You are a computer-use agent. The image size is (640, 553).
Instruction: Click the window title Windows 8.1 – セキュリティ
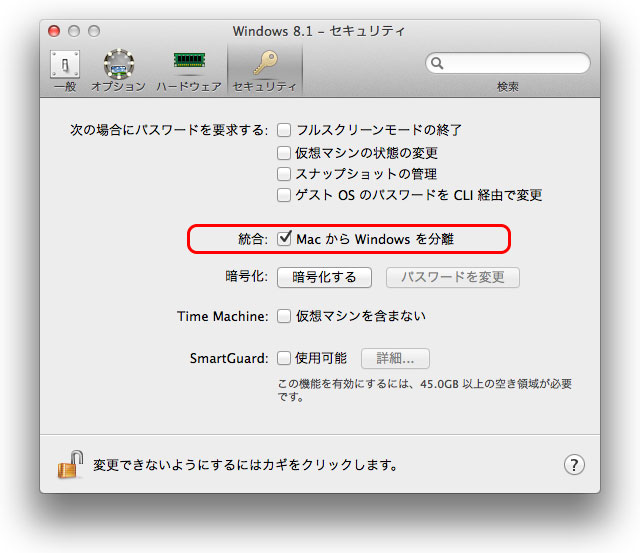tap(319, 31)
